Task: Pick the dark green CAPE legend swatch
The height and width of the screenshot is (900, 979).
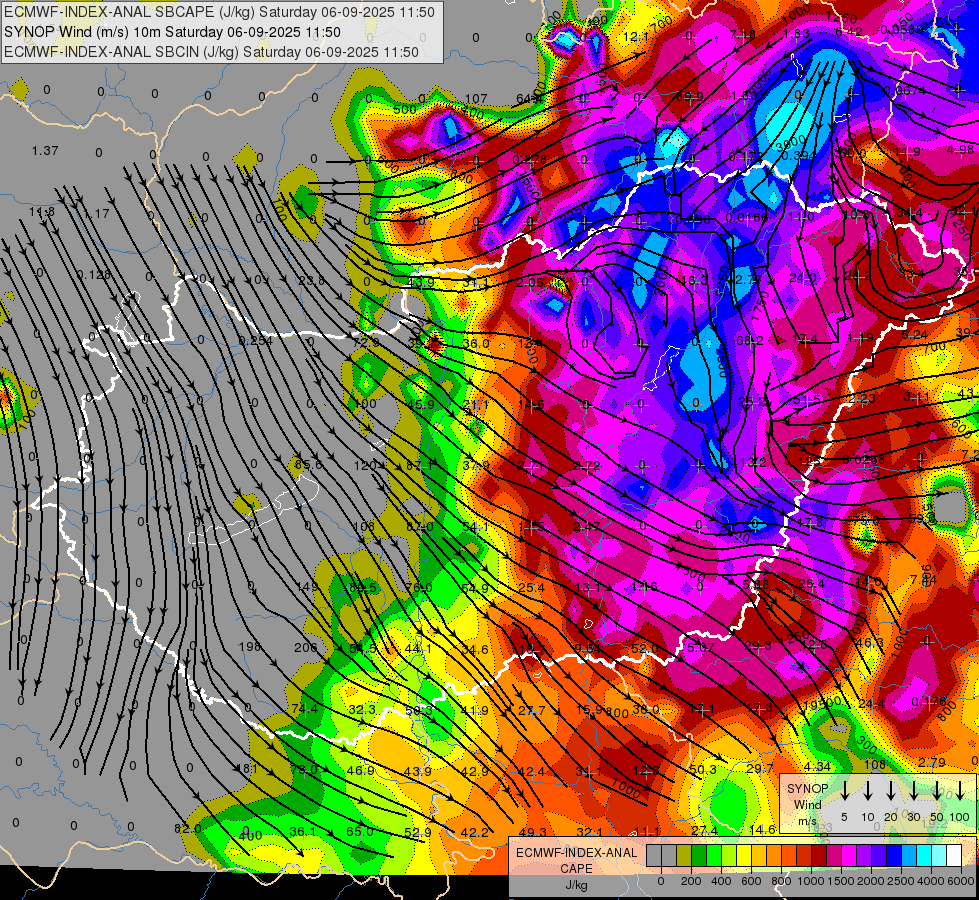Action: [699, 856]
